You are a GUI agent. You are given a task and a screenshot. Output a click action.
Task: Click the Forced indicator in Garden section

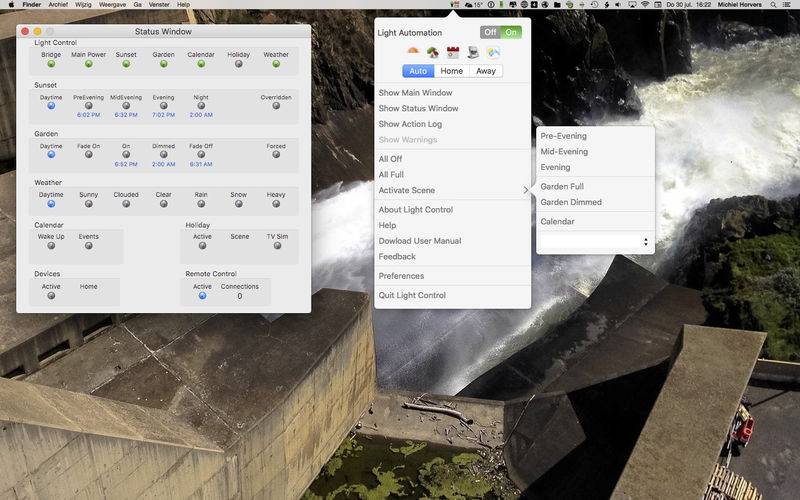tap(276, 155)
